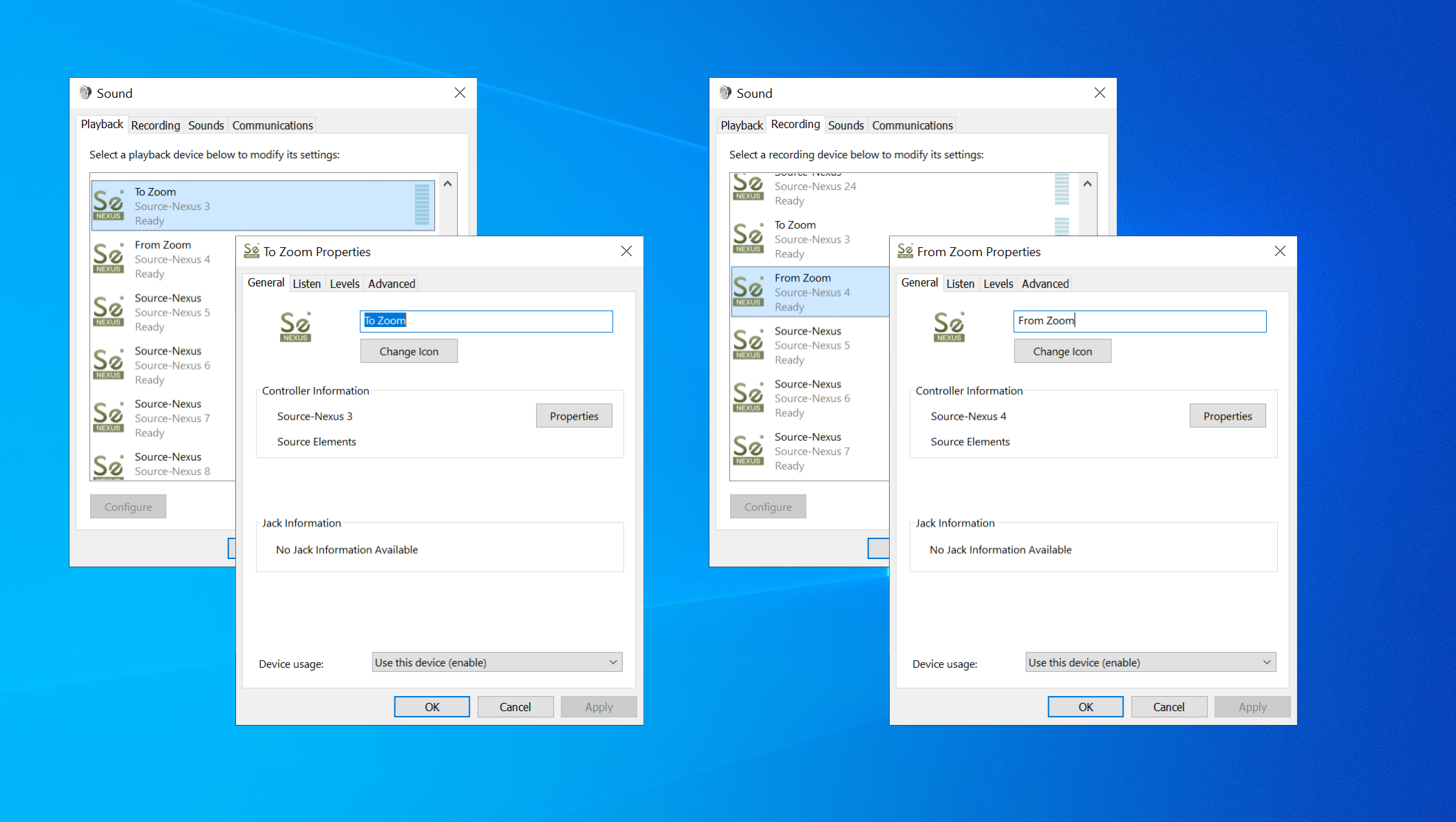Click OK in From Zoom Properties
The image size is (1456, 822).
[1086, 707]
